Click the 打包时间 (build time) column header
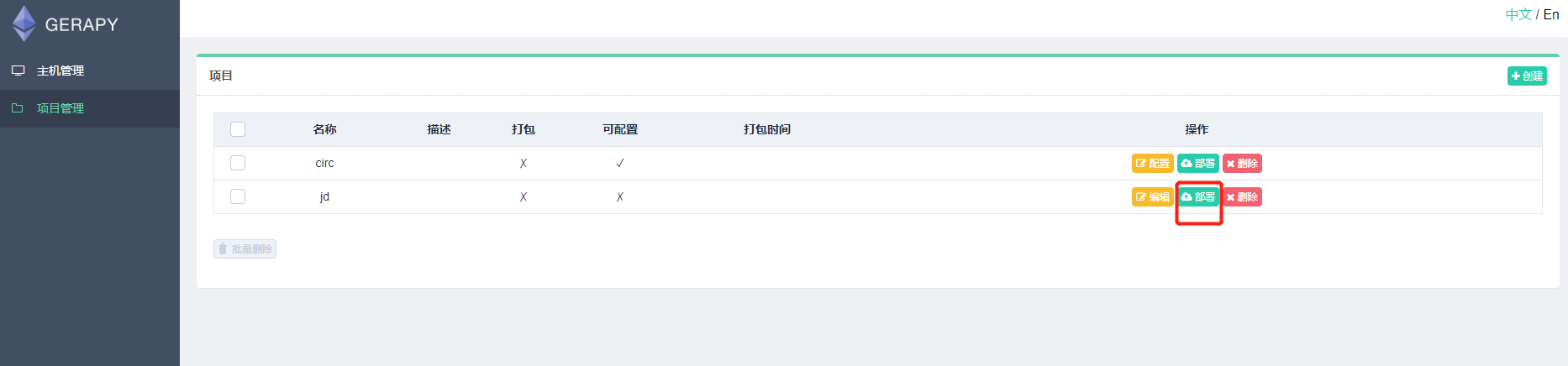1568x366 pixels. (766, 129)
